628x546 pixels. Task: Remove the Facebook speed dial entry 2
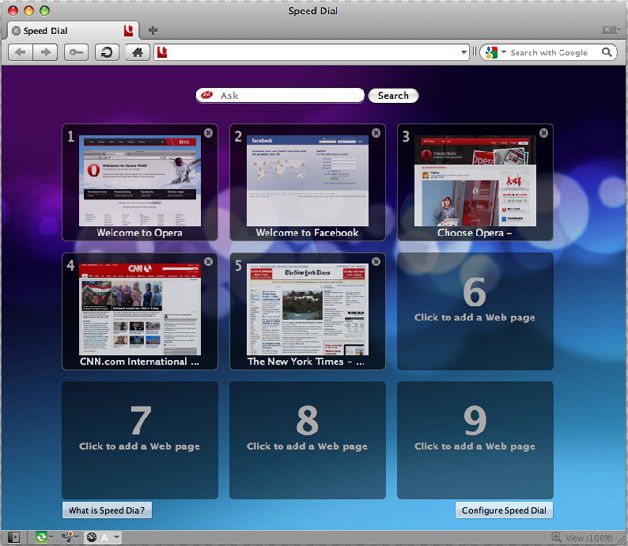[376, 133]
